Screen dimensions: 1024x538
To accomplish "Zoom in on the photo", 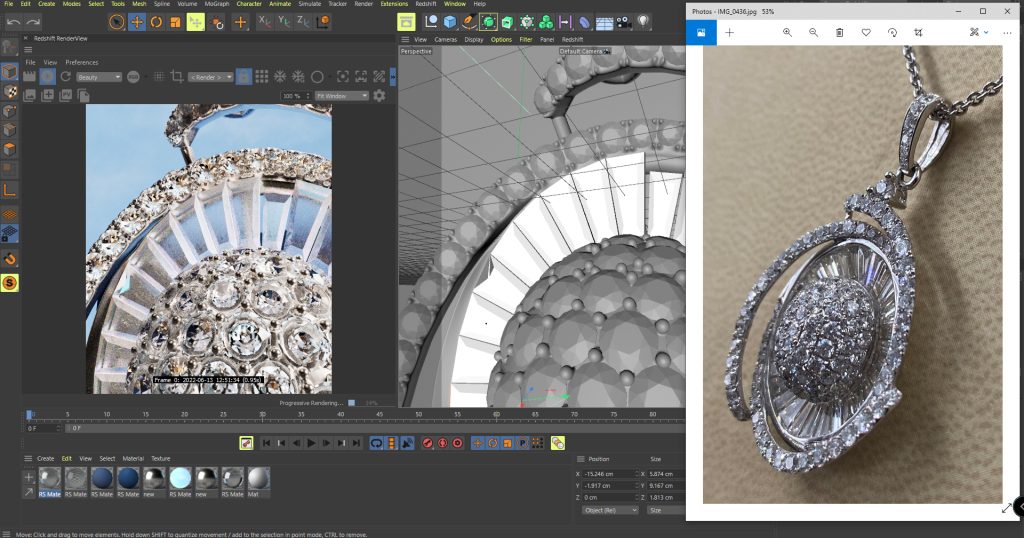I will [x=788, y=33].
